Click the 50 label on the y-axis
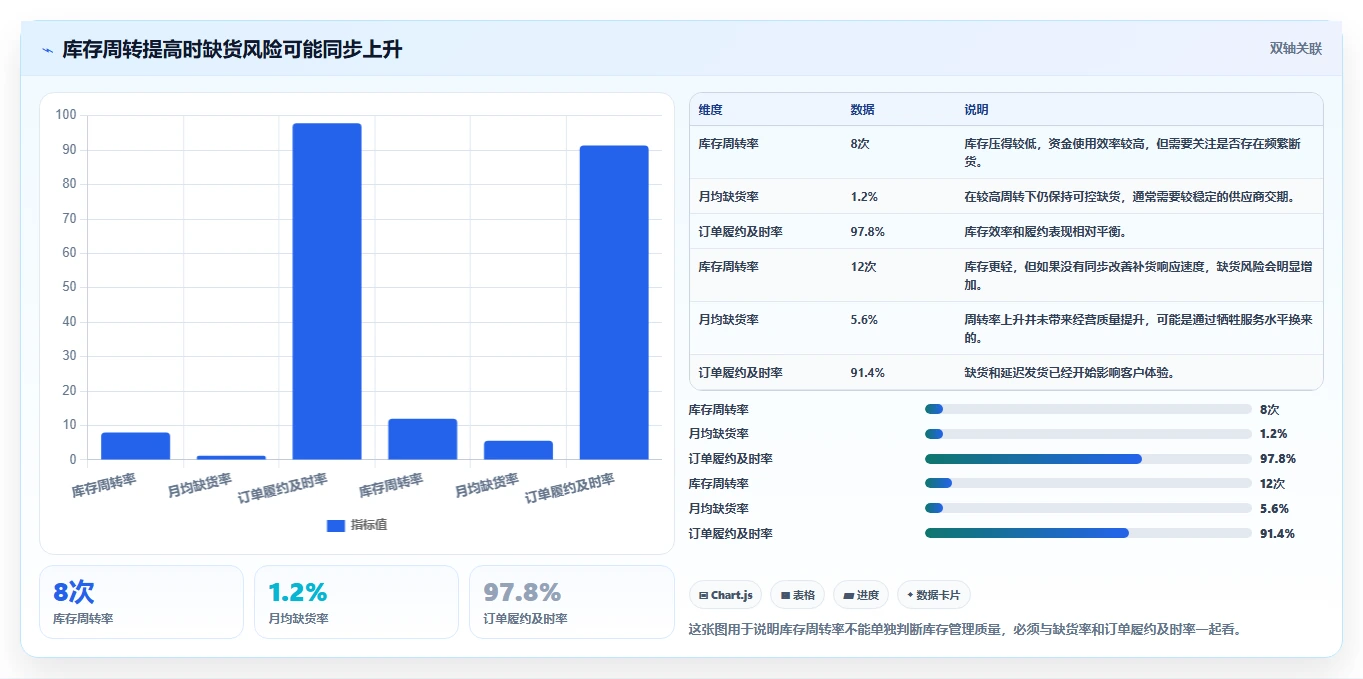 click(69, 287)
